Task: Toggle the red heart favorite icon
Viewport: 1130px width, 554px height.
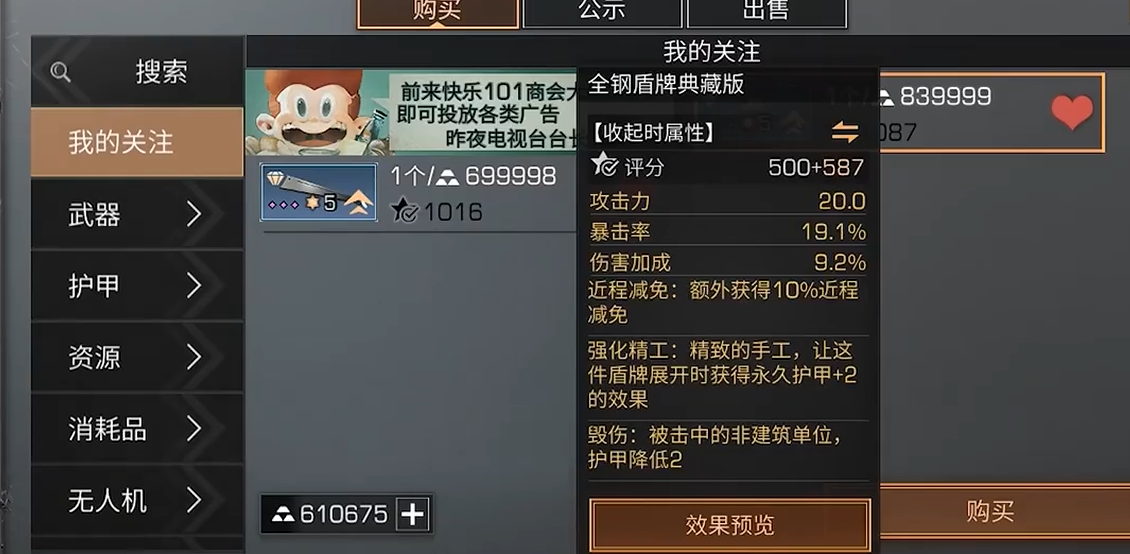Action: coord(1072,113)
